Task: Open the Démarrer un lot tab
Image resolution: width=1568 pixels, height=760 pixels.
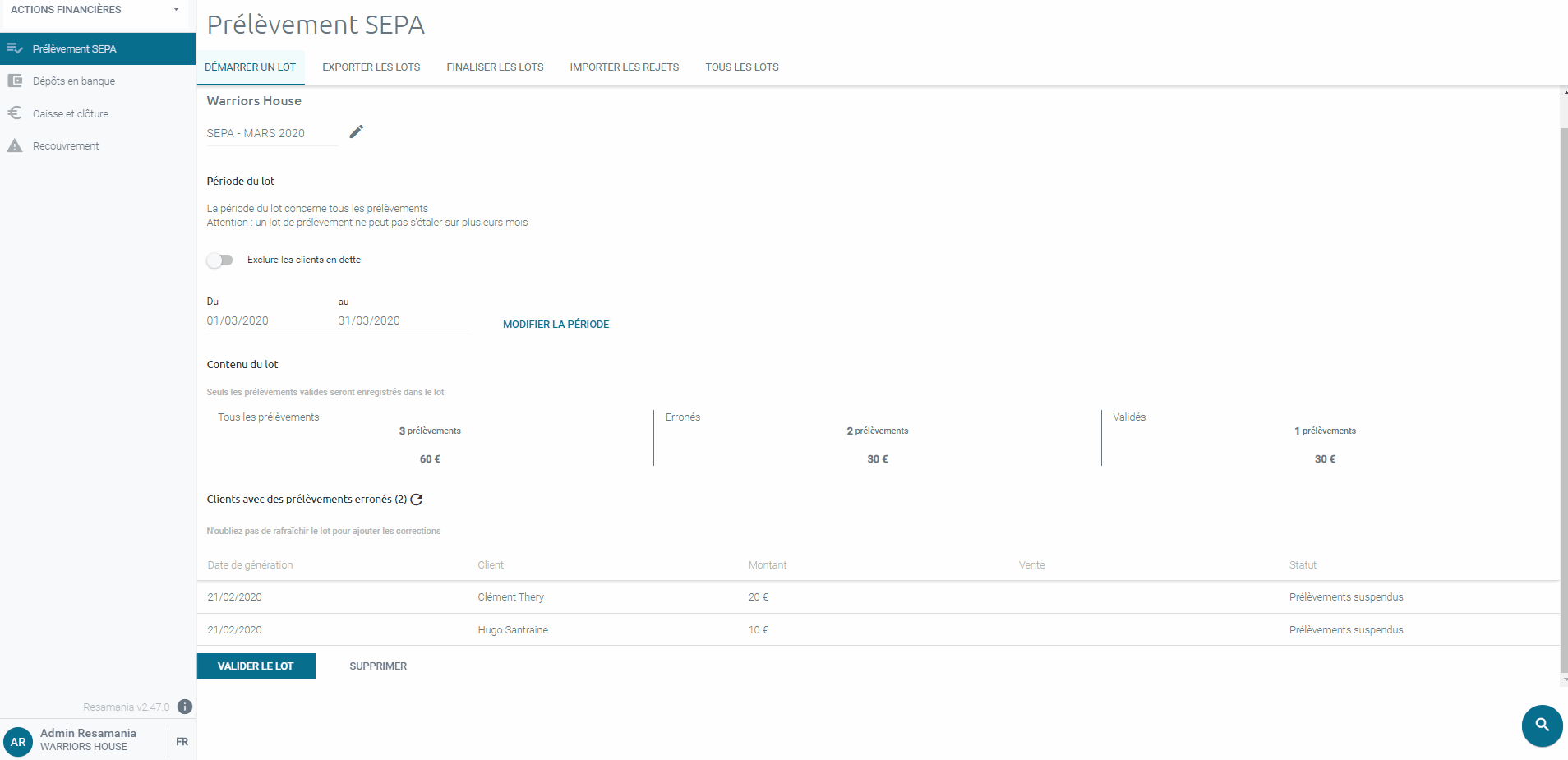Action: 250,67
